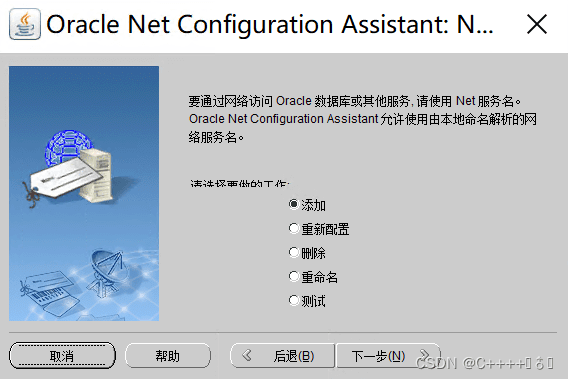
Task: Click the Net 服务名 description paragraph
Action: point(362,119)
